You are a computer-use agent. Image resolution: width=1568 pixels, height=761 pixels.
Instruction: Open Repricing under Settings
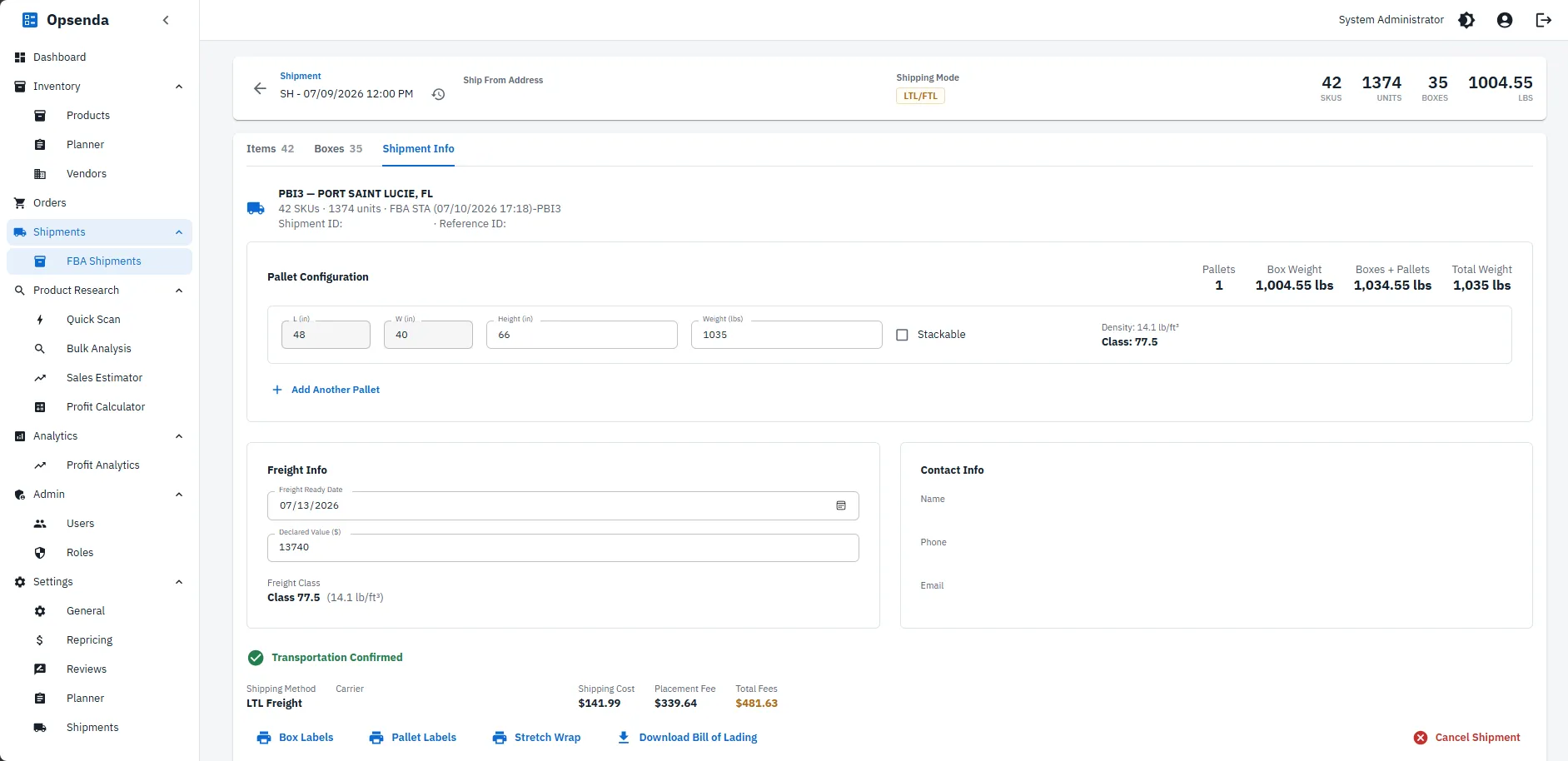(100, 640)
